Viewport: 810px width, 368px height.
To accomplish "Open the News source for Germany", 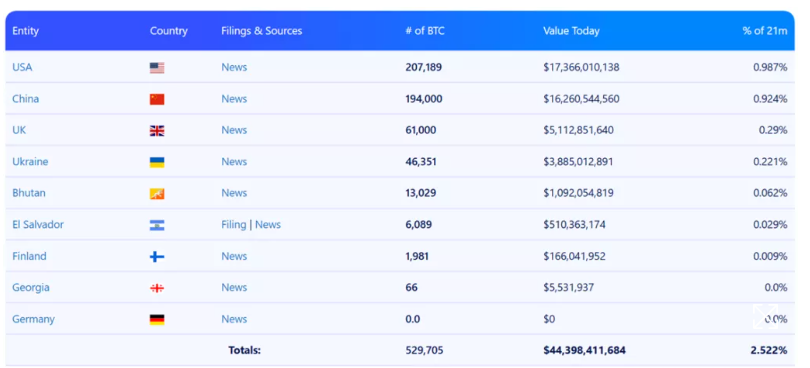I will tap(234, 319).
